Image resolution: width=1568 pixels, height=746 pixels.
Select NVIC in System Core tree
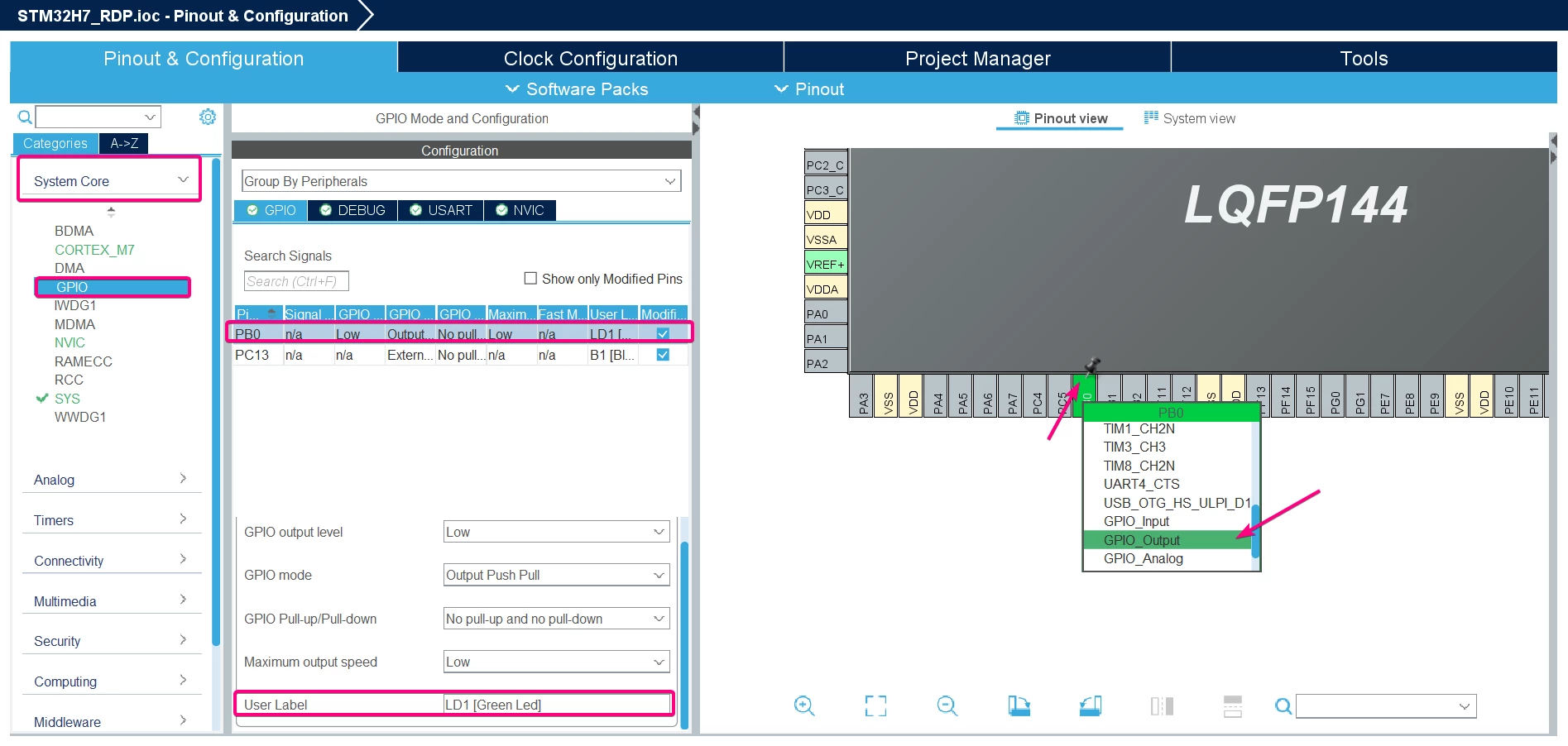pyautogui.click(x=70, y=342)
